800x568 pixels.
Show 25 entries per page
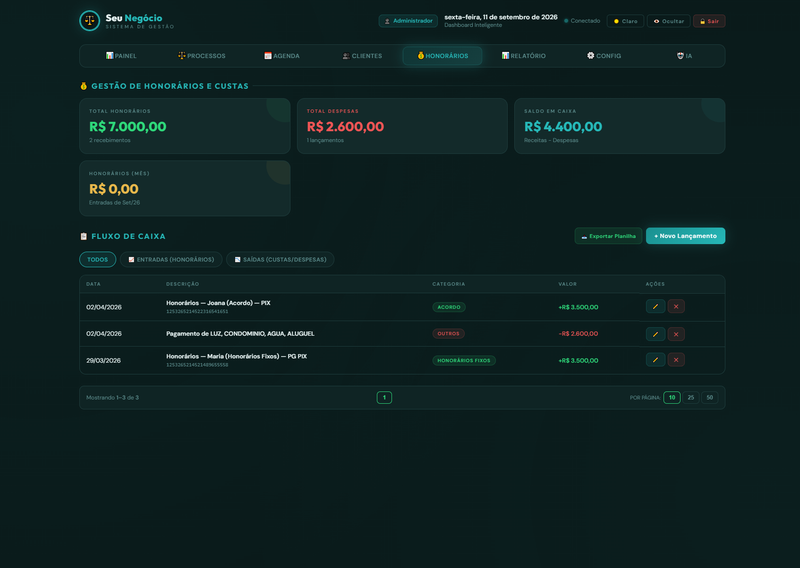coord(690,398)
